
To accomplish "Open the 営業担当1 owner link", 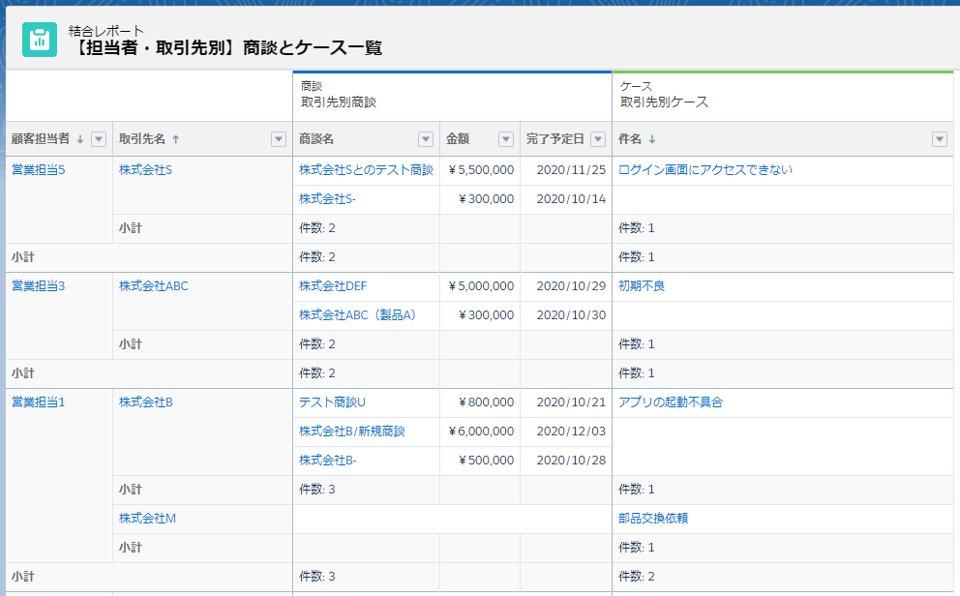I will click(38, 402).
